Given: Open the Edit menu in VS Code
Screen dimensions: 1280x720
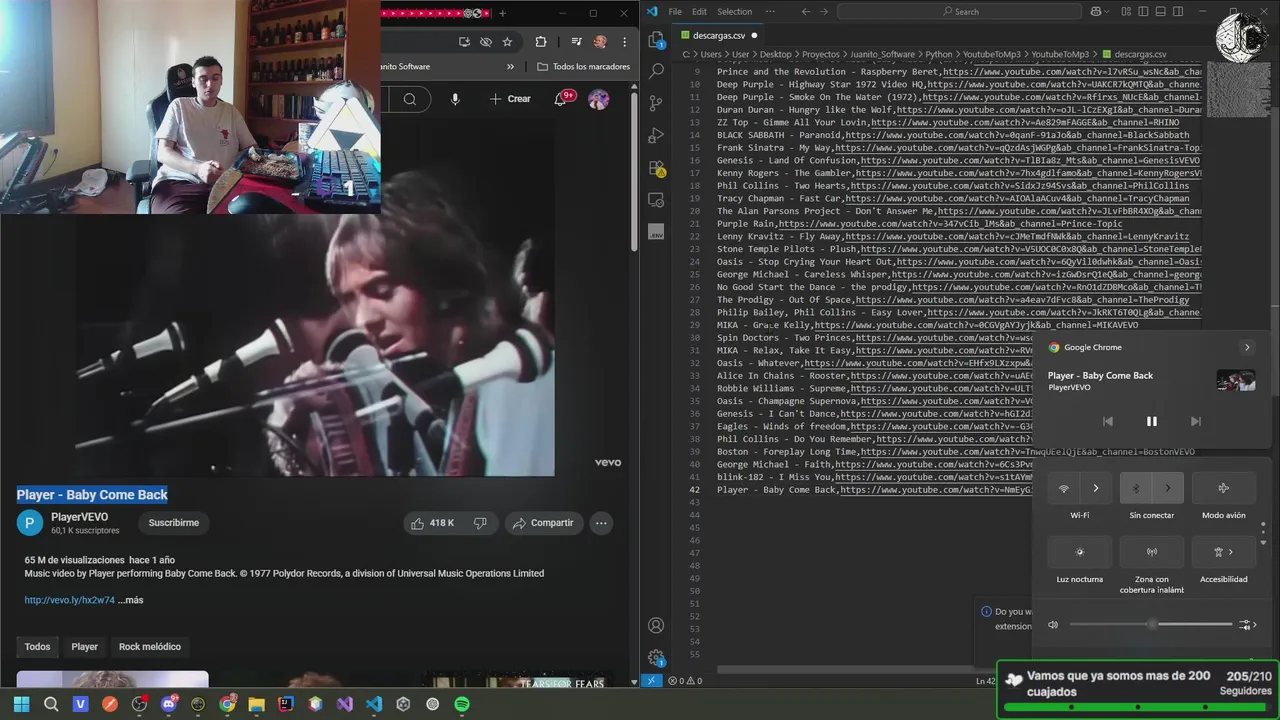Looking at the screenshot, I should [x=699, y=12].
